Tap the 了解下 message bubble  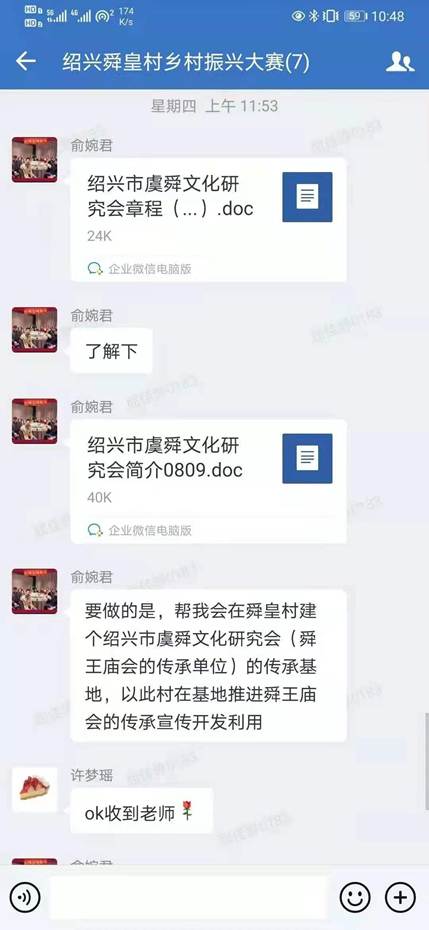112,351
